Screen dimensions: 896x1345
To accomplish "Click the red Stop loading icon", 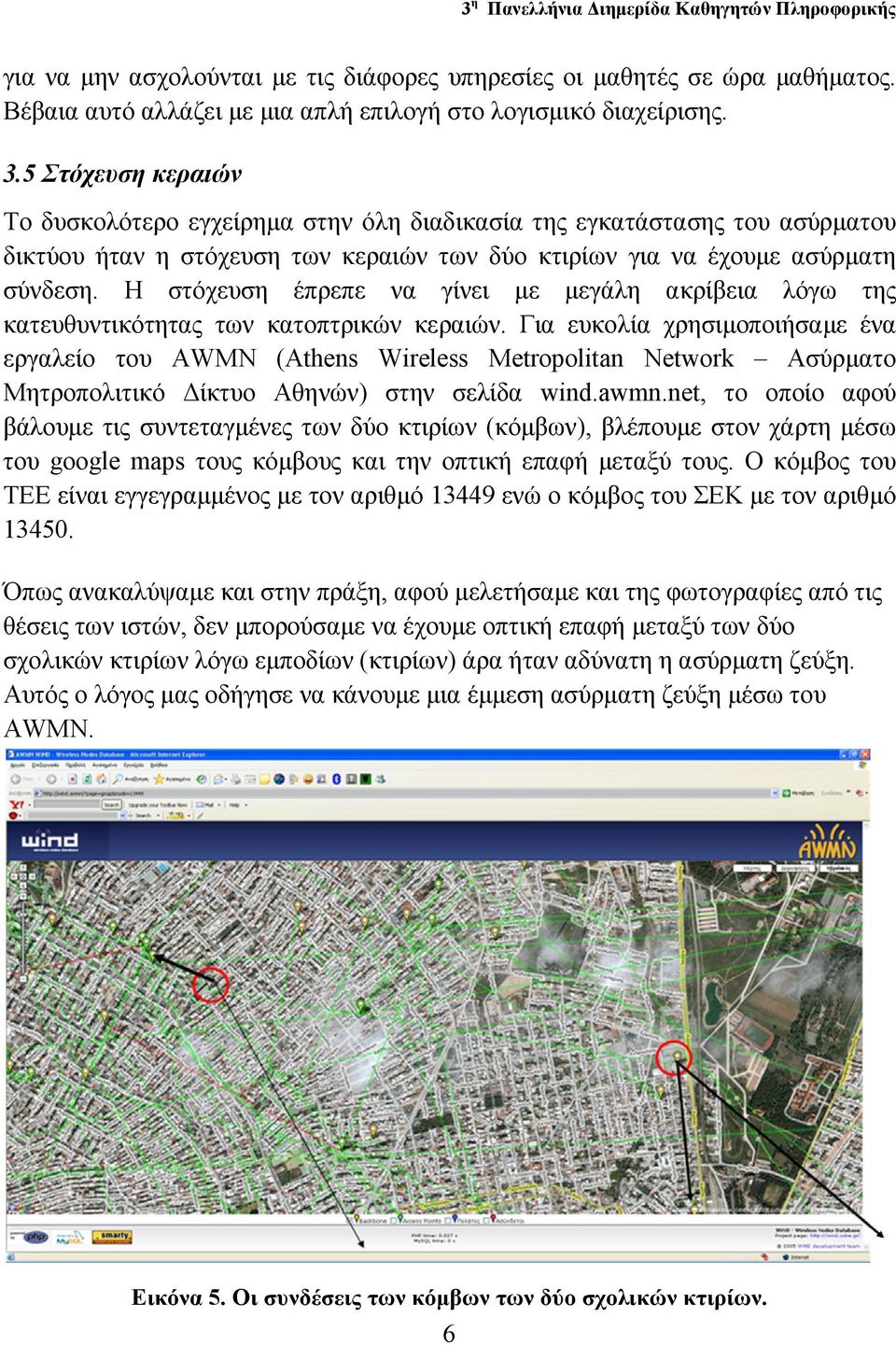I will click(72, 779).
